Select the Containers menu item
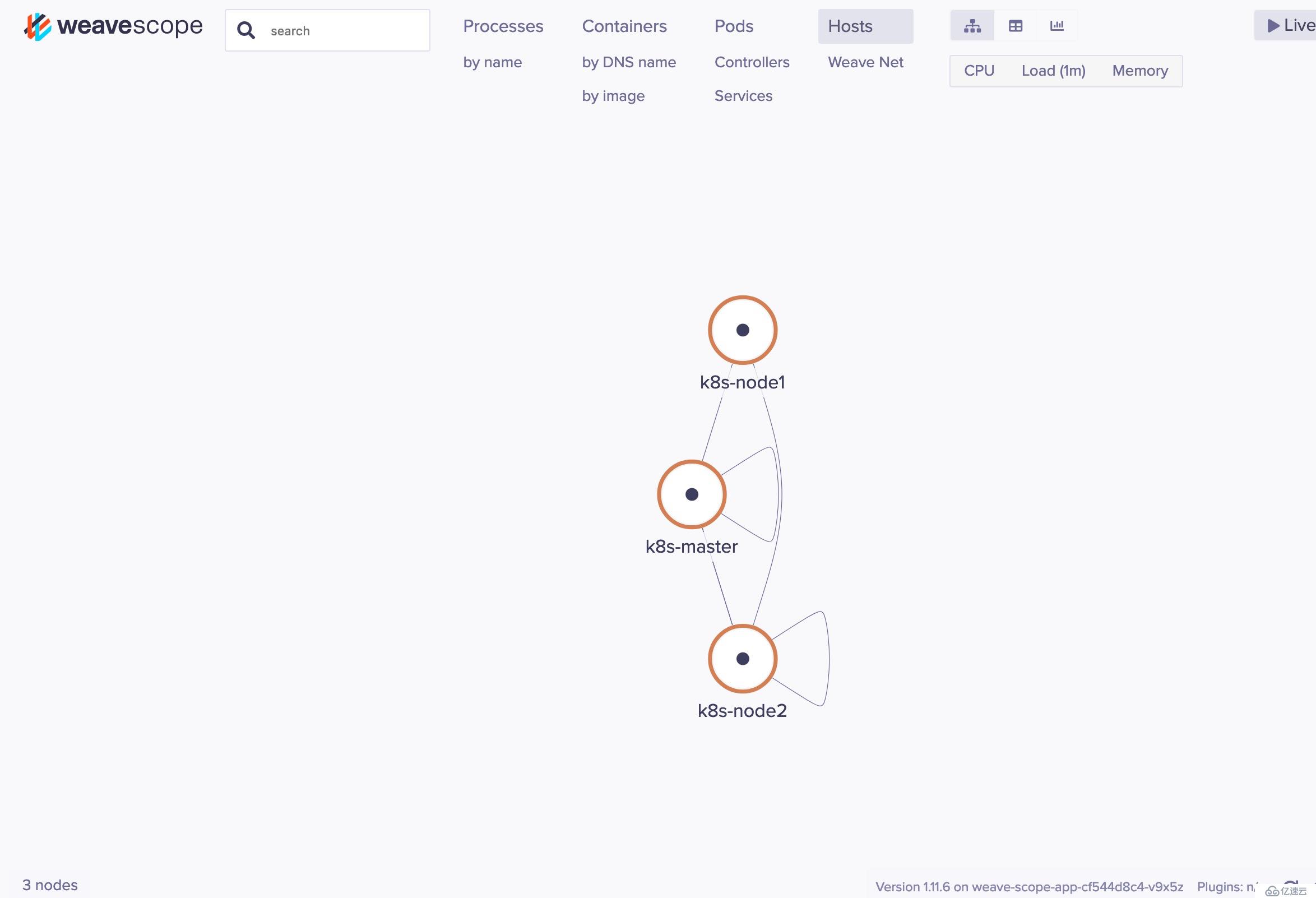Viewport: 1316px width, 898px height. point(625,25)
